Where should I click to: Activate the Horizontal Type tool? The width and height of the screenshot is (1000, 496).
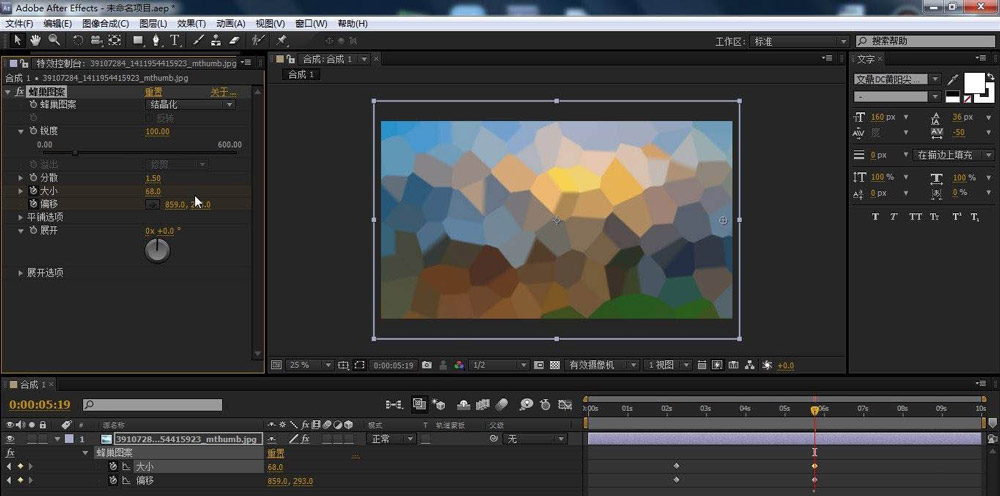(x=175, y=41)
